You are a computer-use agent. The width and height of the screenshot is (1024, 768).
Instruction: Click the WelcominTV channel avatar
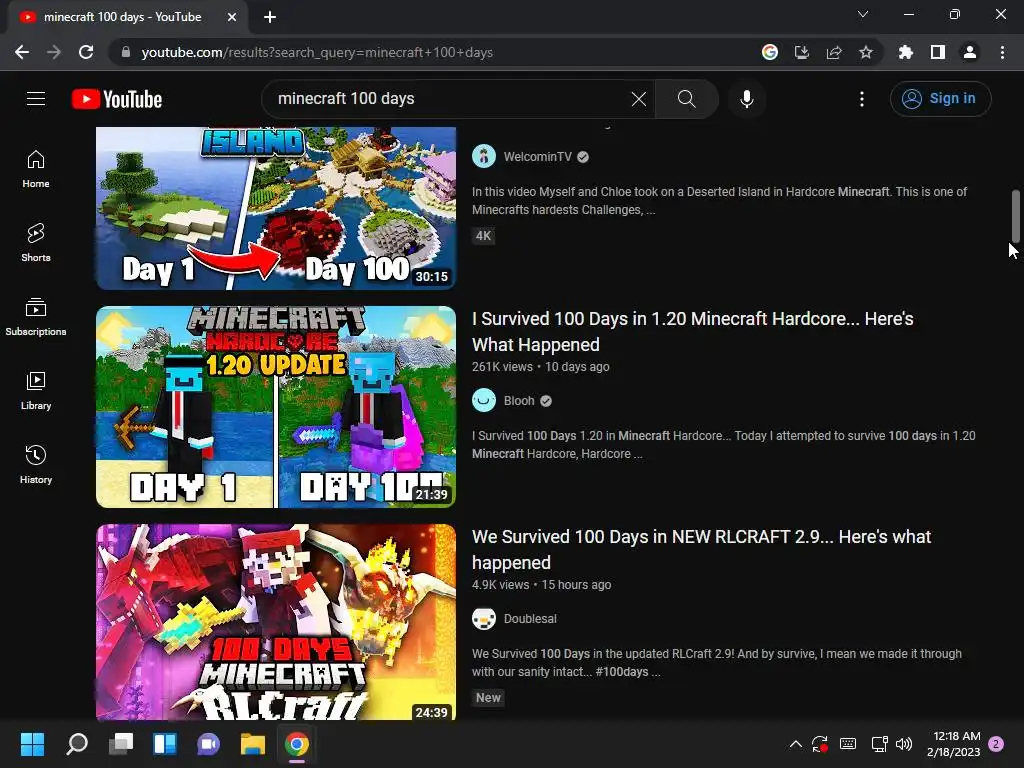click(484, 157)
